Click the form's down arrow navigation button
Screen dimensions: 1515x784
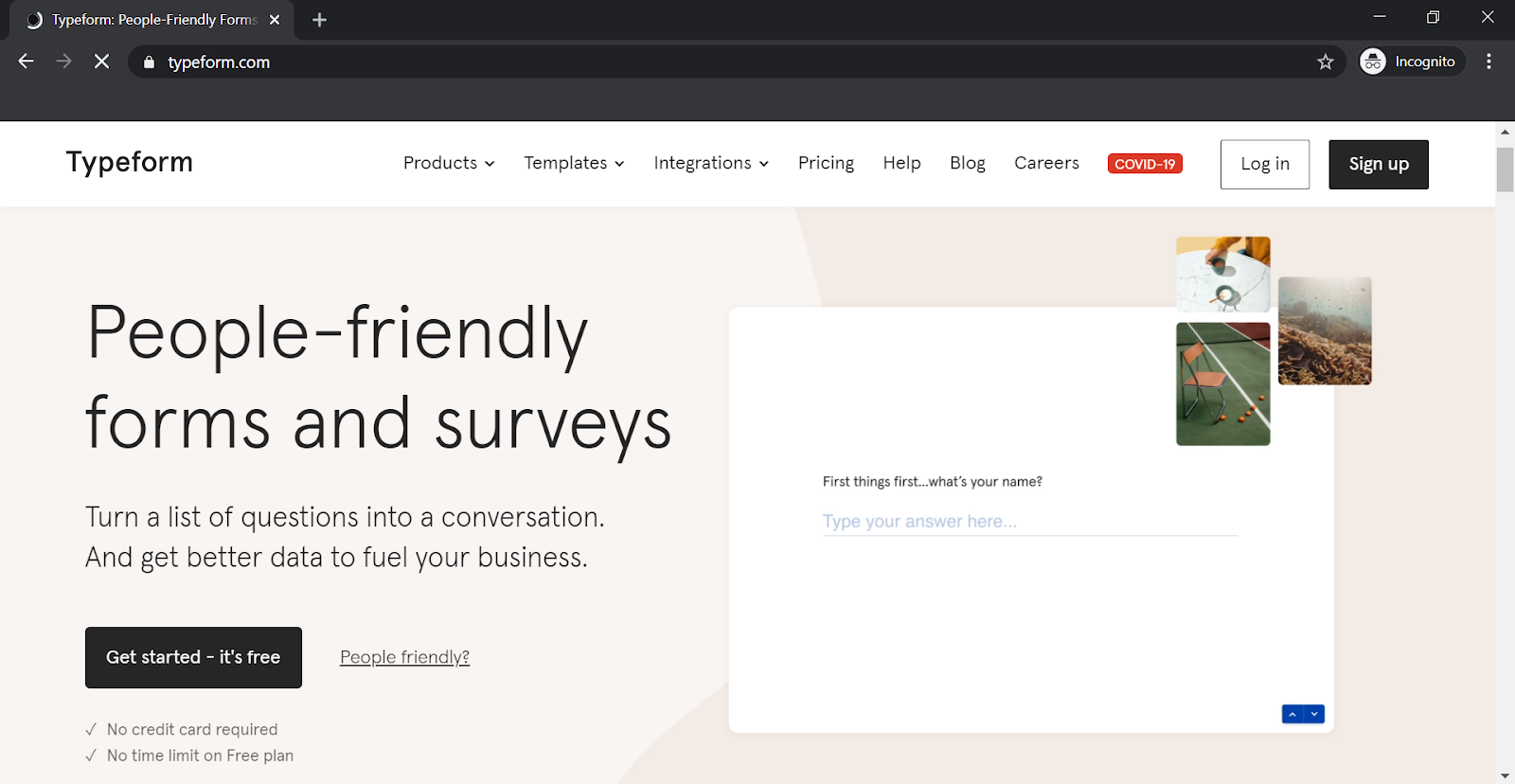1314,714
